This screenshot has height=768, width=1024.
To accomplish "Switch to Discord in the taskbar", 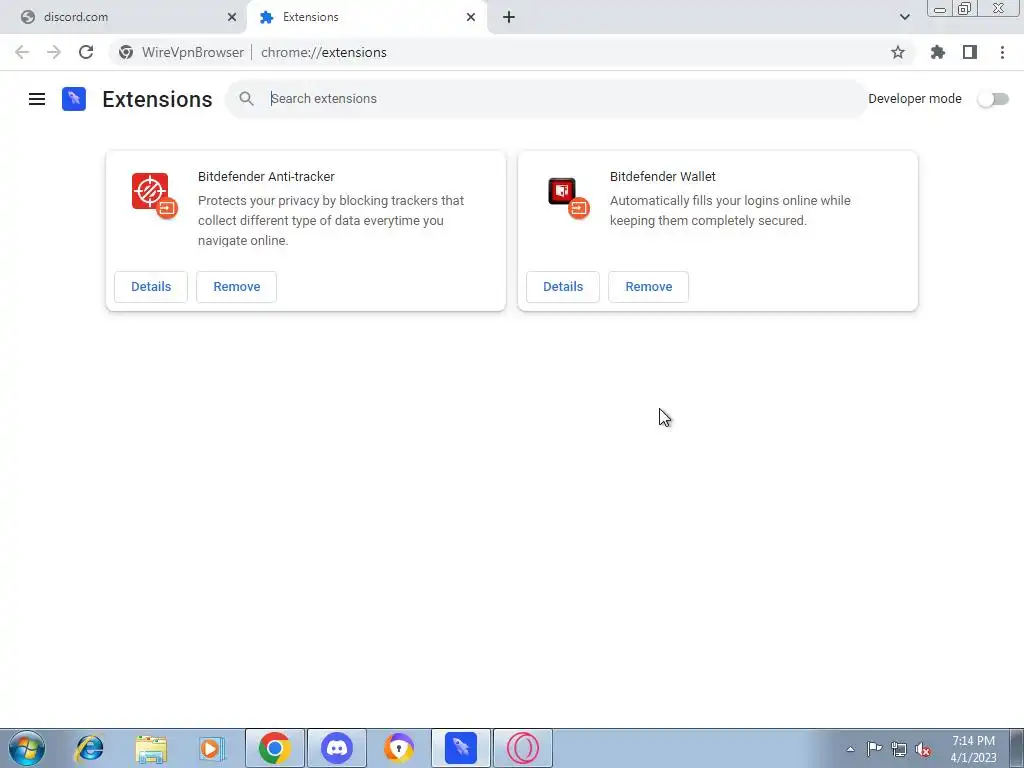I will tap(337, 748).
